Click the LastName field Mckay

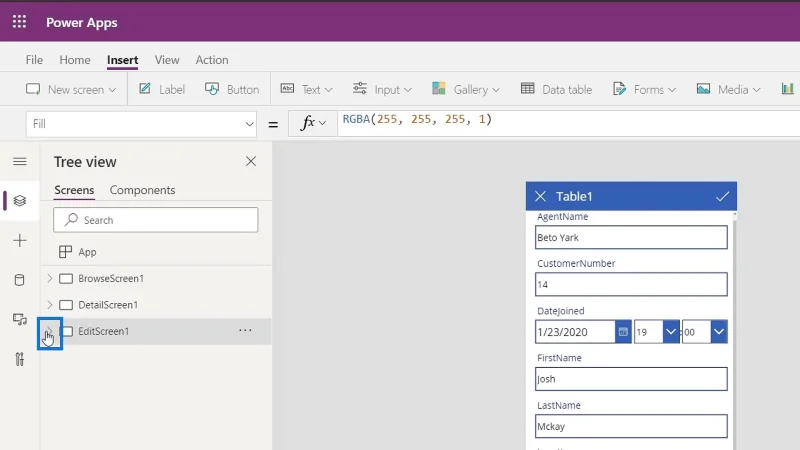[631, 426]
